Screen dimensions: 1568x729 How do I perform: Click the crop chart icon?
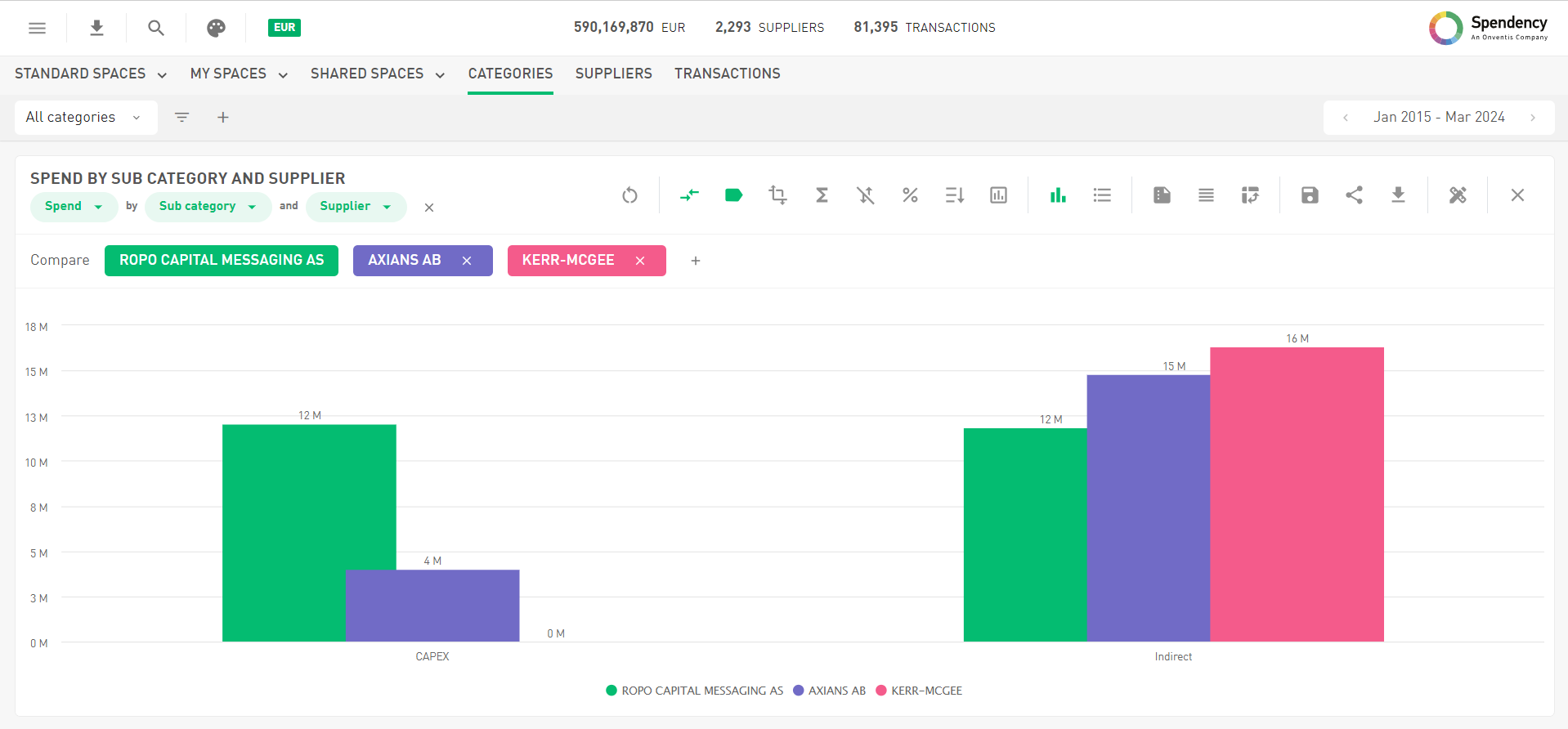coord(777,195)
